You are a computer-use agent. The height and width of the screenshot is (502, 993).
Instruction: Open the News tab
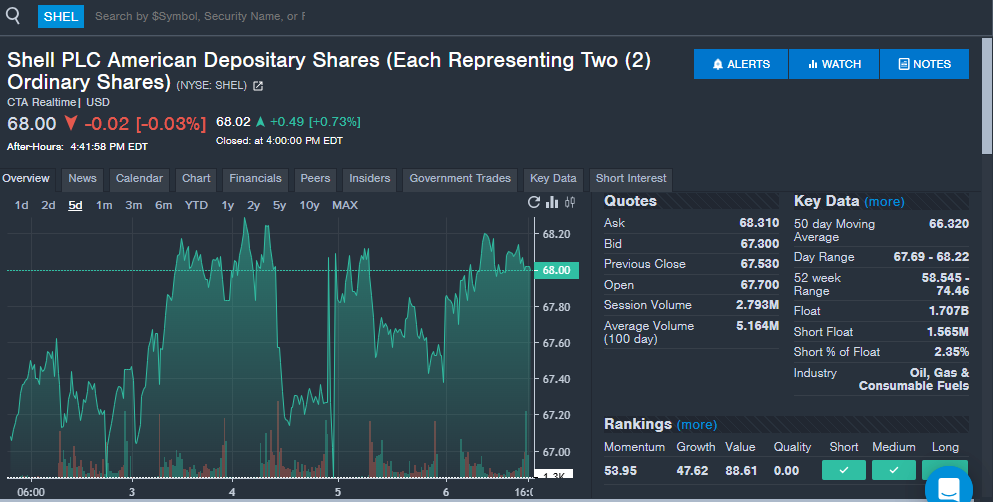(82, 179)
